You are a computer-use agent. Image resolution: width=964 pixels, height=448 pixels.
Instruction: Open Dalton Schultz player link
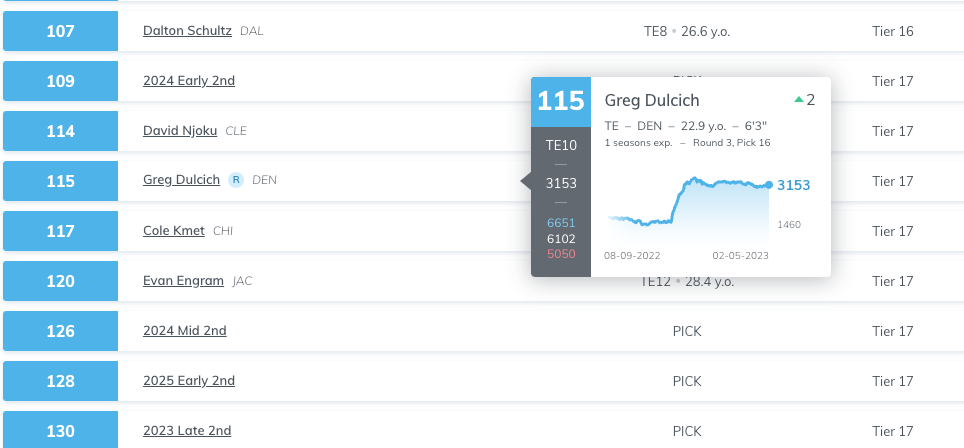pyautogui.click(x=188, y=31)
